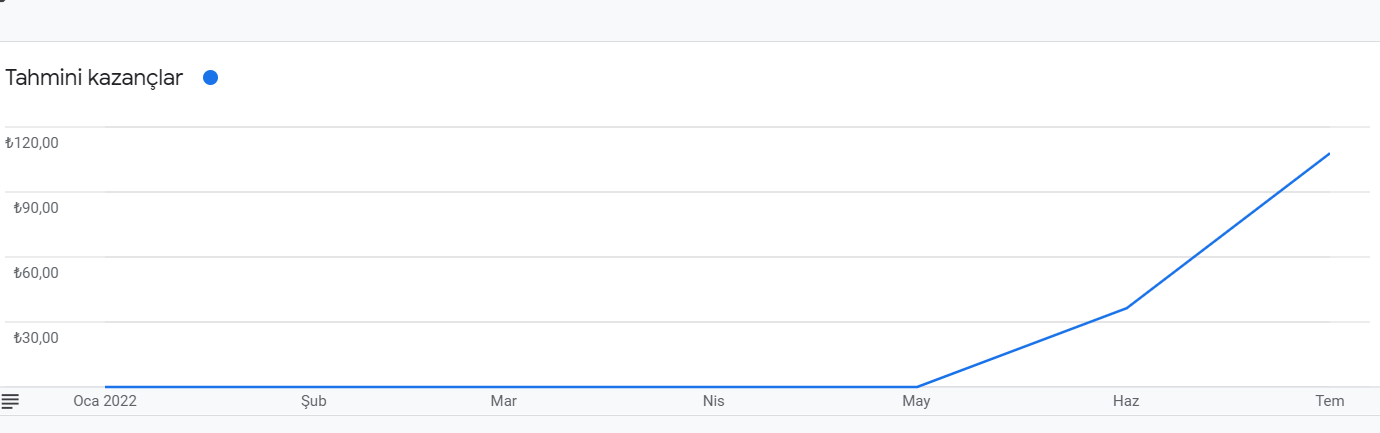Click the Nis month label
The image size is (1380, 433).
[x=713, y=401]
